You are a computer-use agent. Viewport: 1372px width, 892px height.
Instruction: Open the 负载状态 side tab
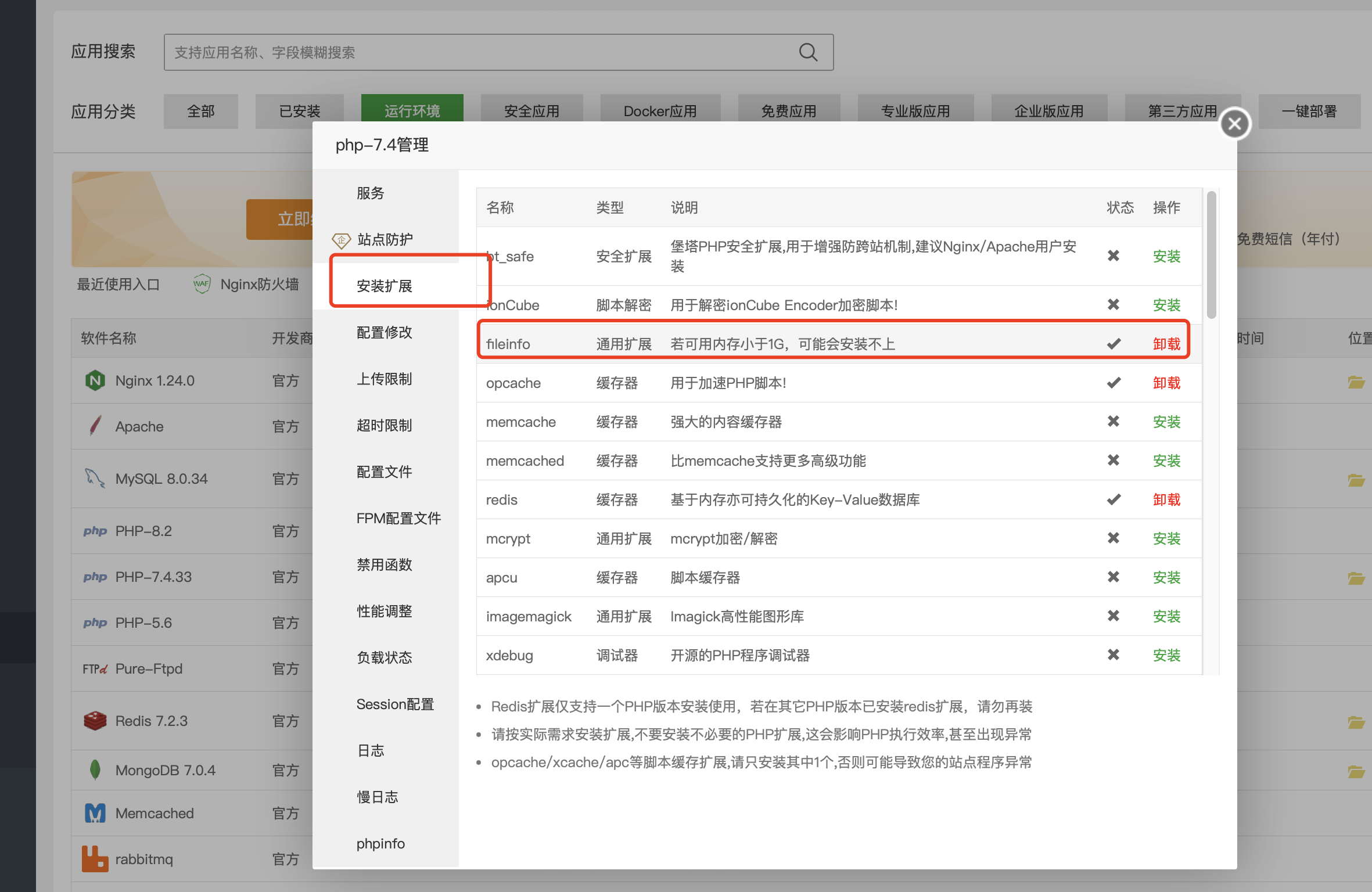click(386, 657)
